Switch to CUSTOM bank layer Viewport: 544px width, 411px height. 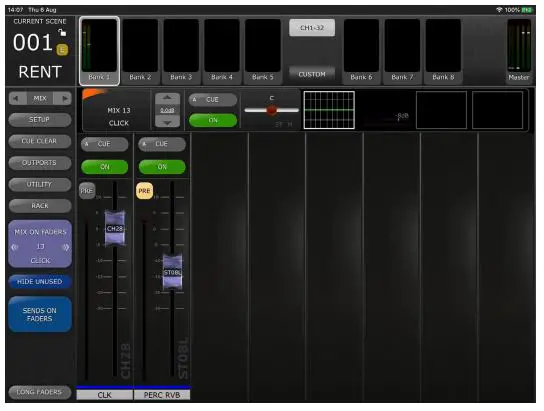tap(312, 74)
